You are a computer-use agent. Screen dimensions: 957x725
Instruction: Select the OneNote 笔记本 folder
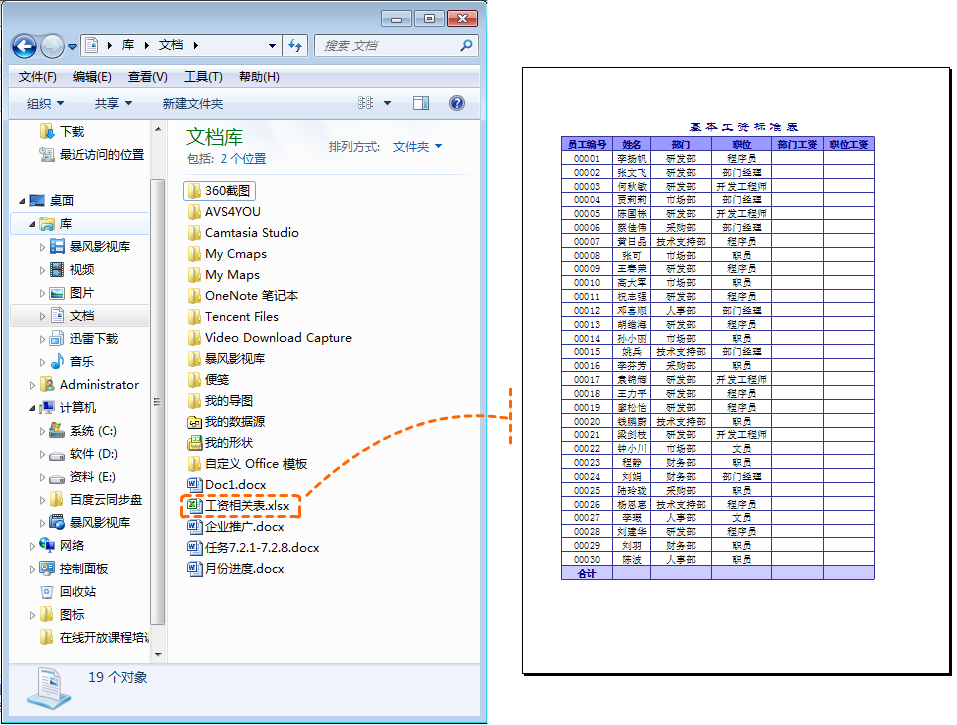242,296
